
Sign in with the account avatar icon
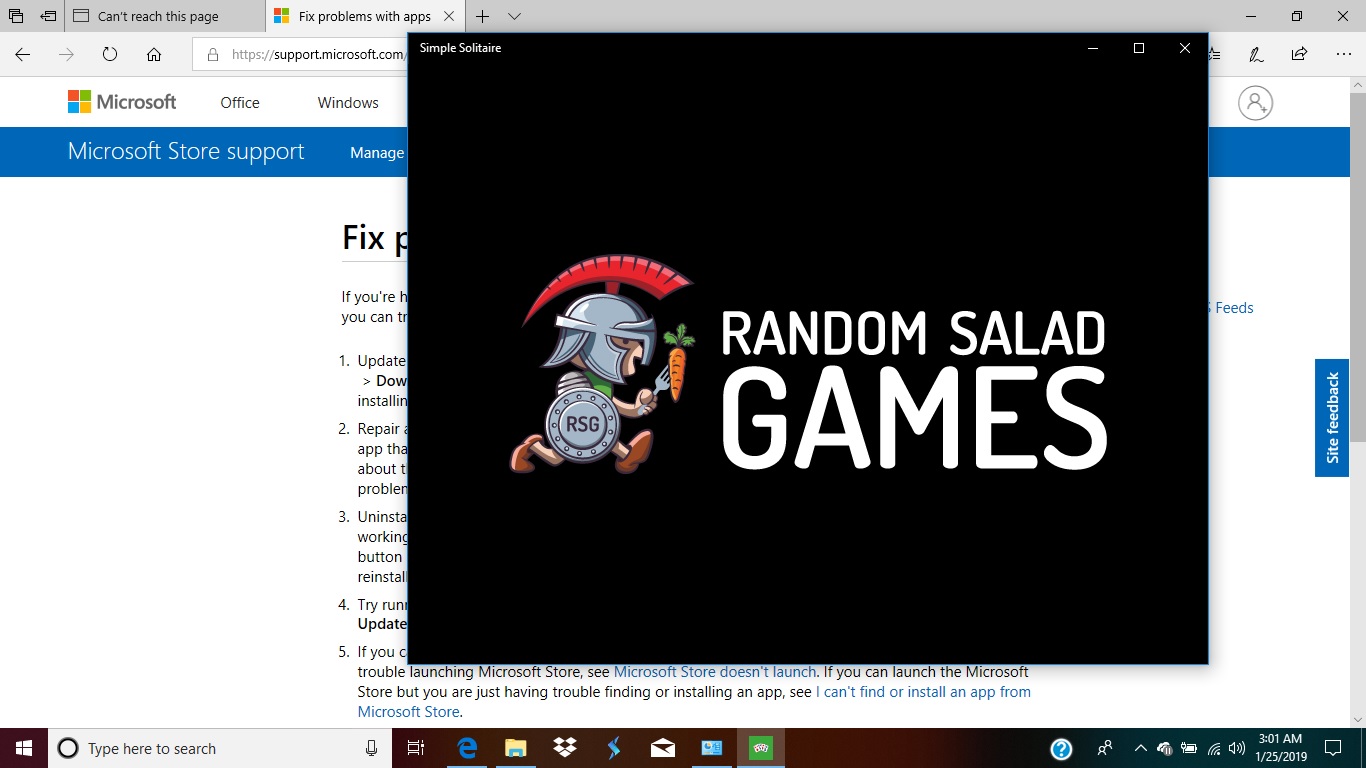point(1255,103)
